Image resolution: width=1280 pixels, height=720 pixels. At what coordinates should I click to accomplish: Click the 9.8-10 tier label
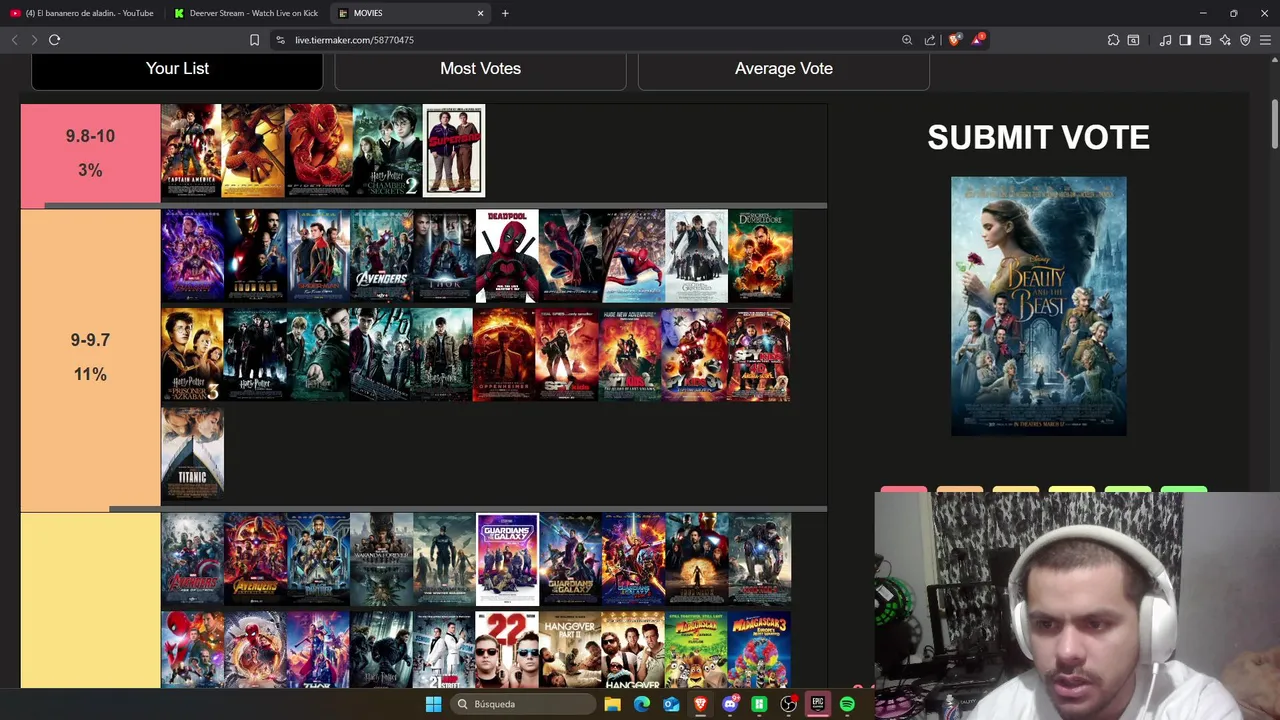[90, 153]
